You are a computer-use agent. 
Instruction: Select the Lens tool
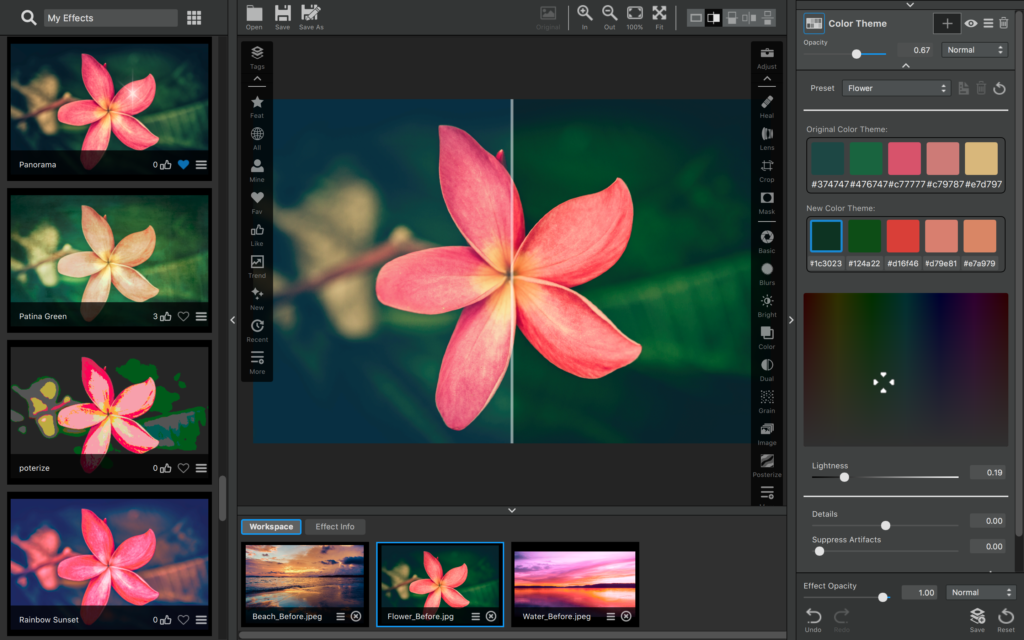[767, 138]
